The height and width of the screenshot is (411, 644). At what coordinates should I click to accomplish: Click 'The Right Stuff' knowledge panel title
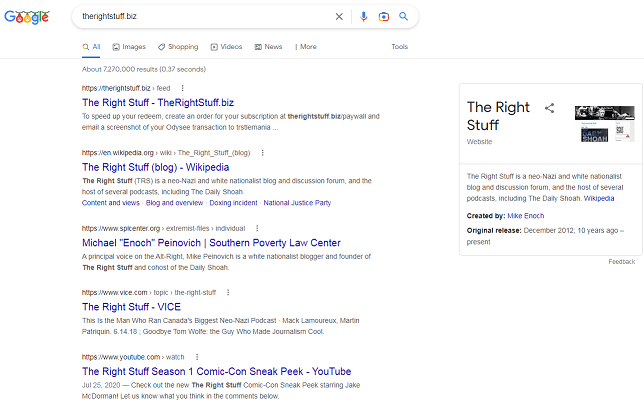click(498, 116)
